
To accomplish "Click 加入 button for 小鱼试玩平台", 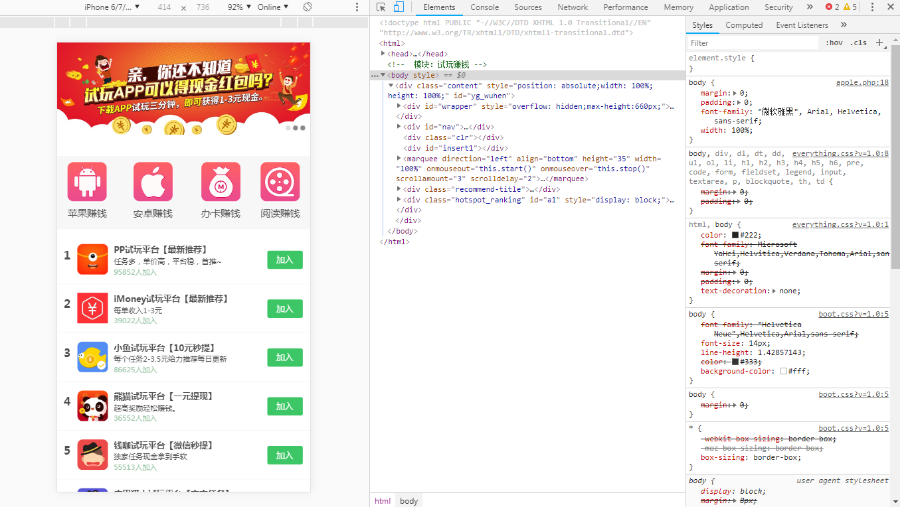I will 285,357.
